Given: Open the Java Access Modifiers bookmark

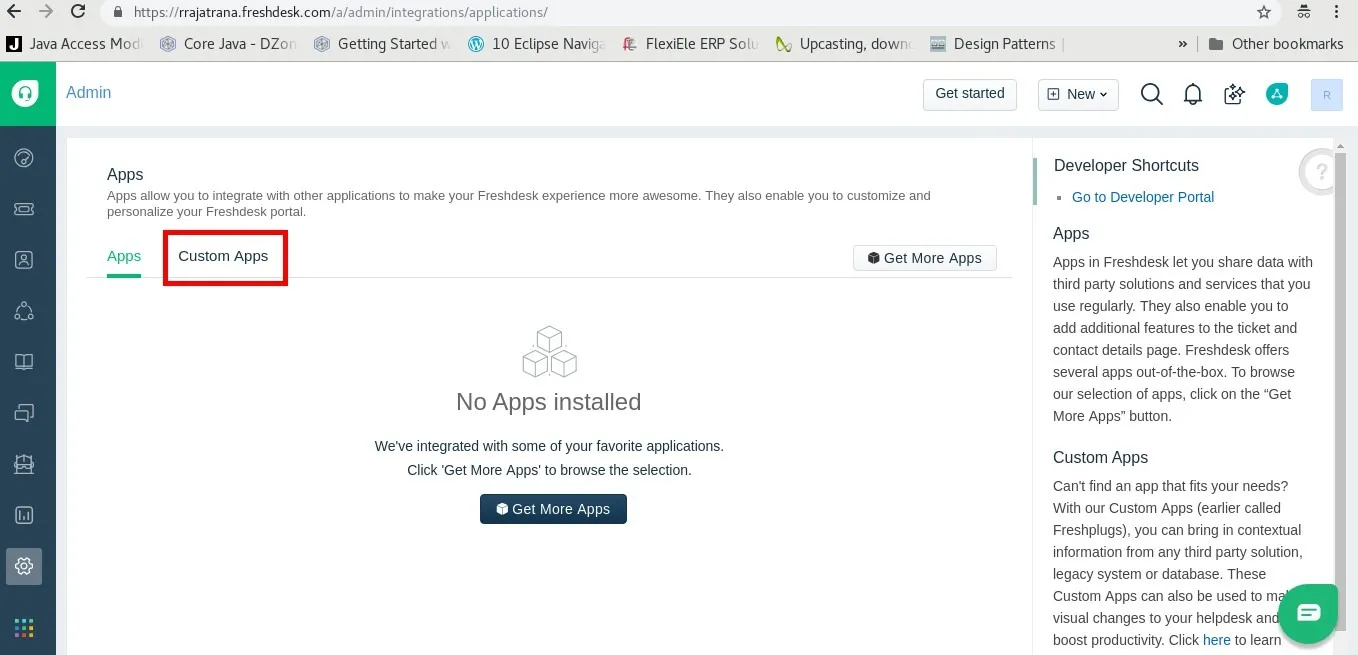Looking at the screenshot, I should pyautogui.click(x=75, y=44).
